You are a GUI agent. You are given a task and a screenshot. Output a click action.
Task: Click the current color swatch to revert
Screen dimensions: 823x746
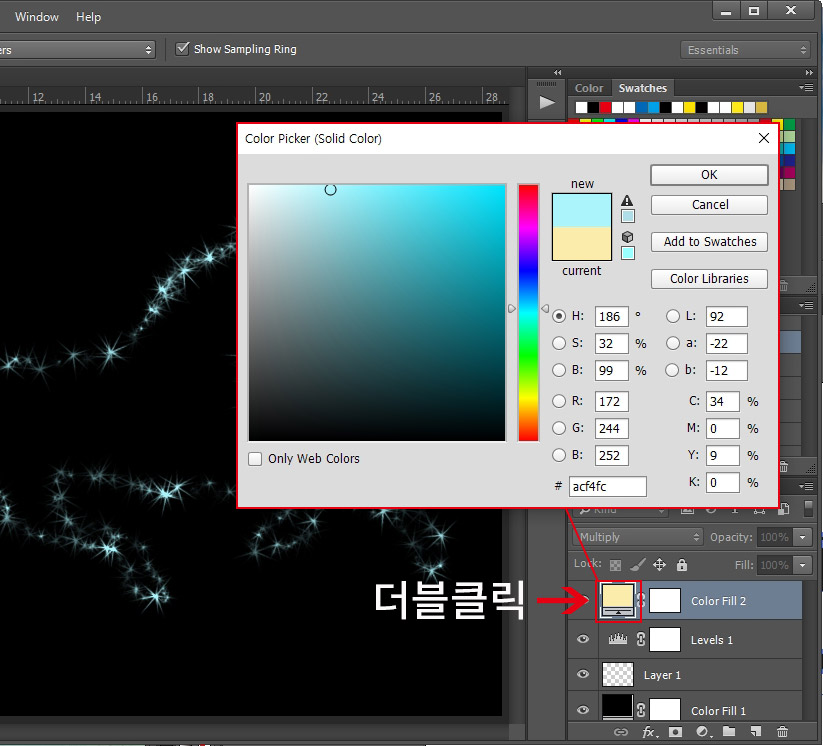coord(582,244)
